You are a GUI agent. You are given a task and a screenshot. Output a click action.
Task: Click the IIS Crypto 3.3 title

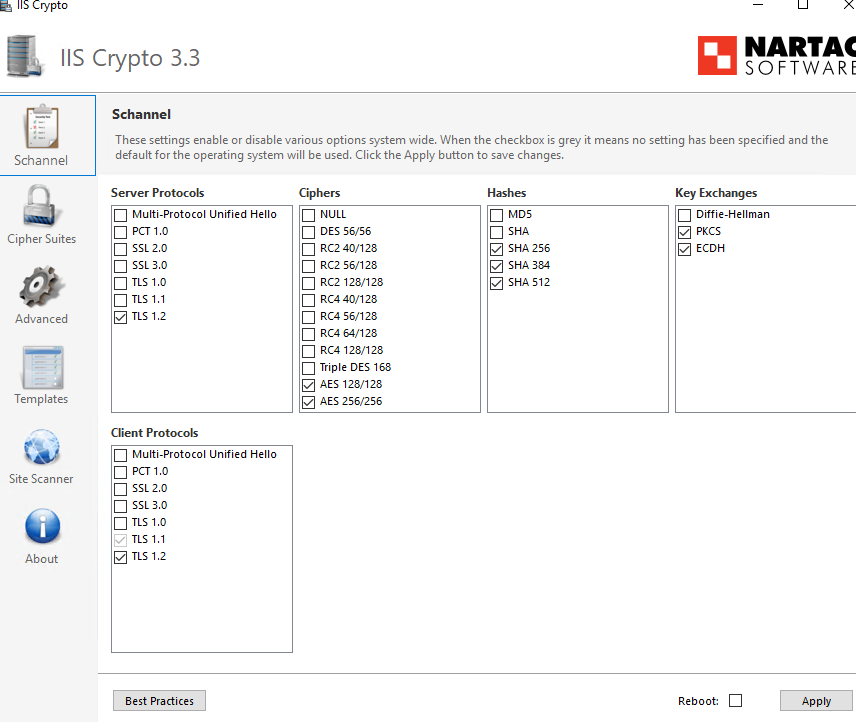130,57
